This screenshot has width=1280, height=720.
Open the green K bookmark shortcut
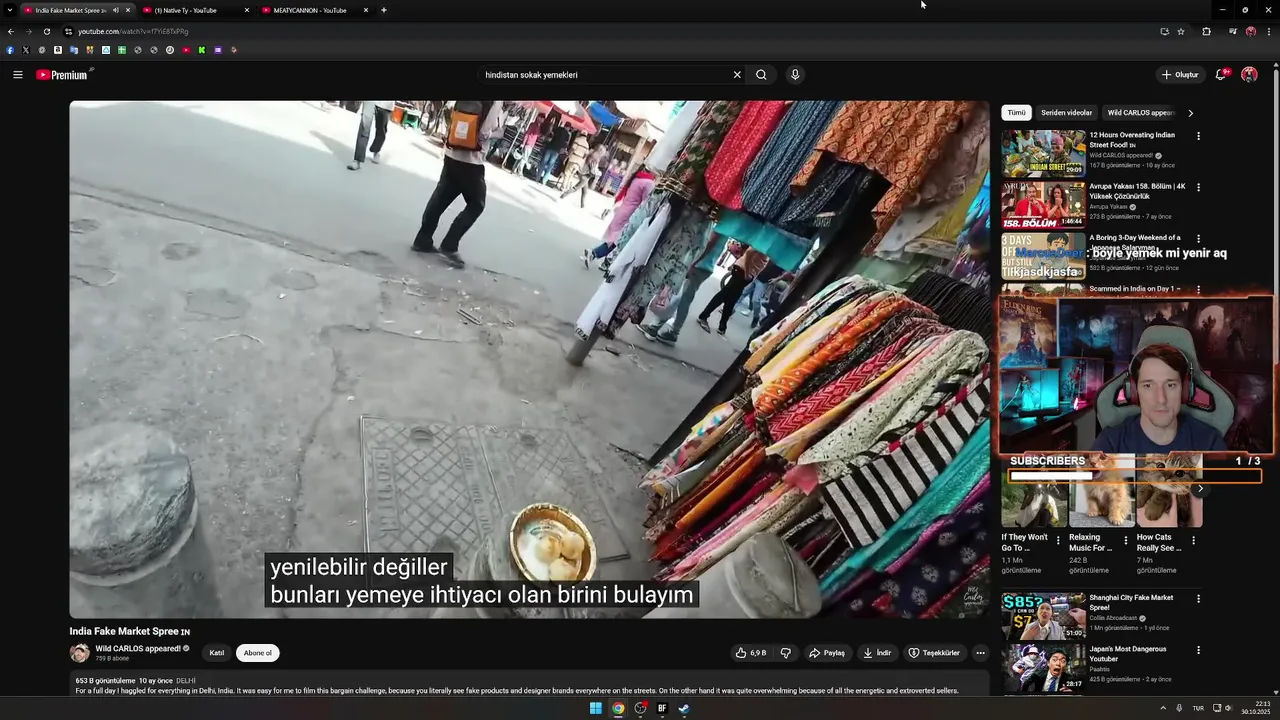[x=202, y=50]
